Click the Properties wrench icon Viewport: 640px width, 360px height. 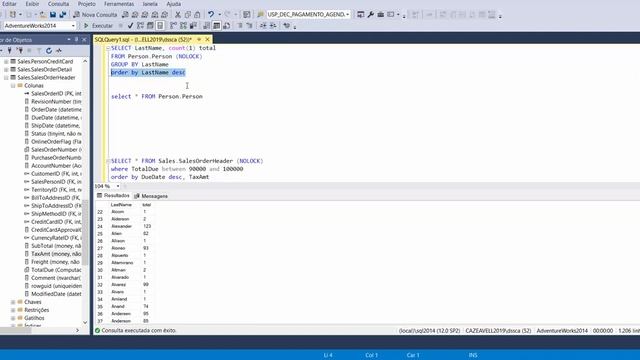coord(371,14)
